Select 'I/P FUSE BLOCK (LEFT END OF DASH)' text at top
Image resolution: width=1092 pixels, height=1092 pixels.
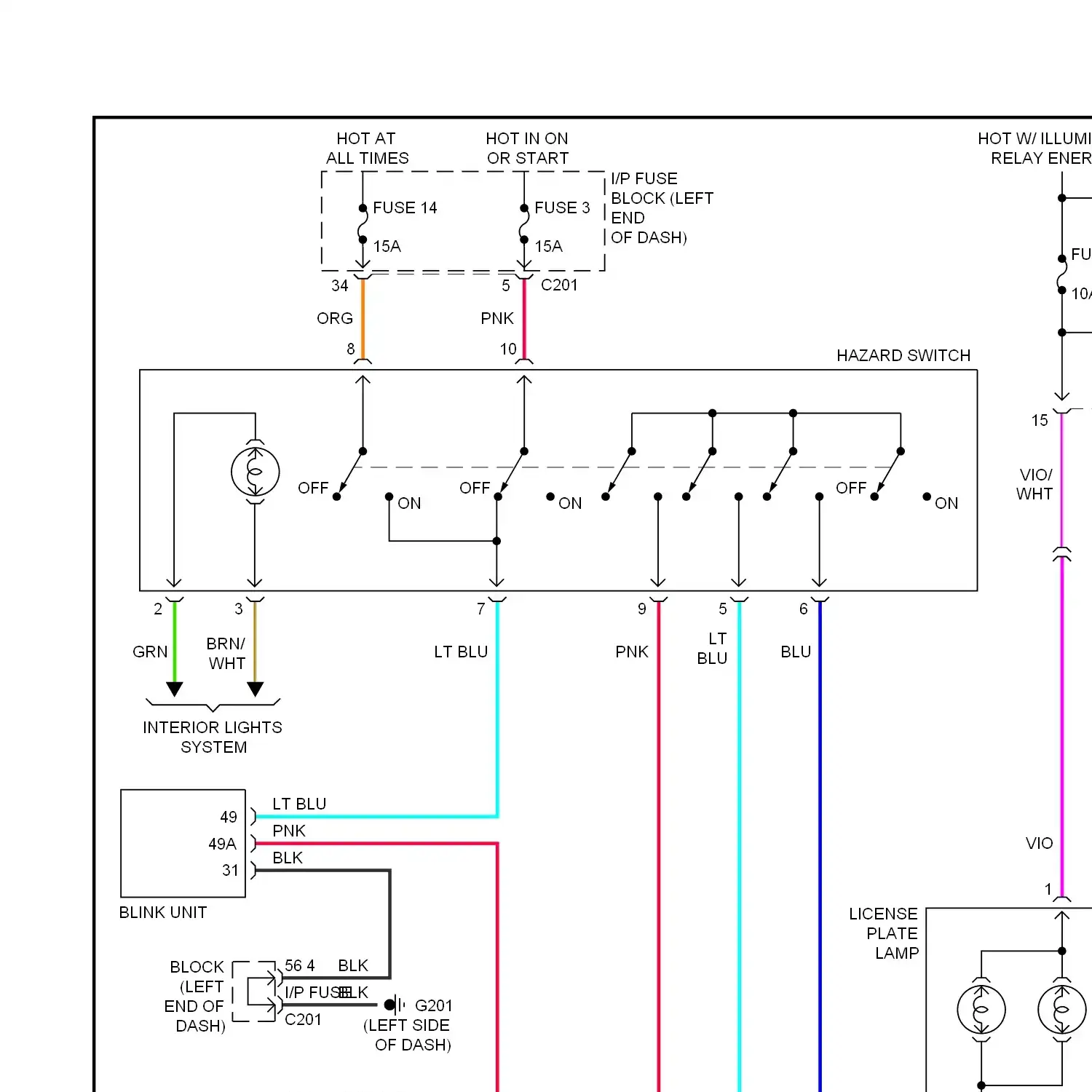[662, 207]
